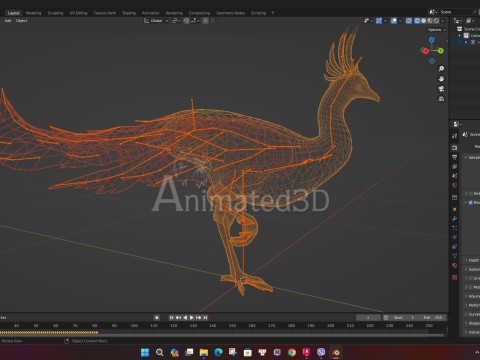Switch to UV Editing workspace
This screenshot has width=480, height=360.
point(78,13)
